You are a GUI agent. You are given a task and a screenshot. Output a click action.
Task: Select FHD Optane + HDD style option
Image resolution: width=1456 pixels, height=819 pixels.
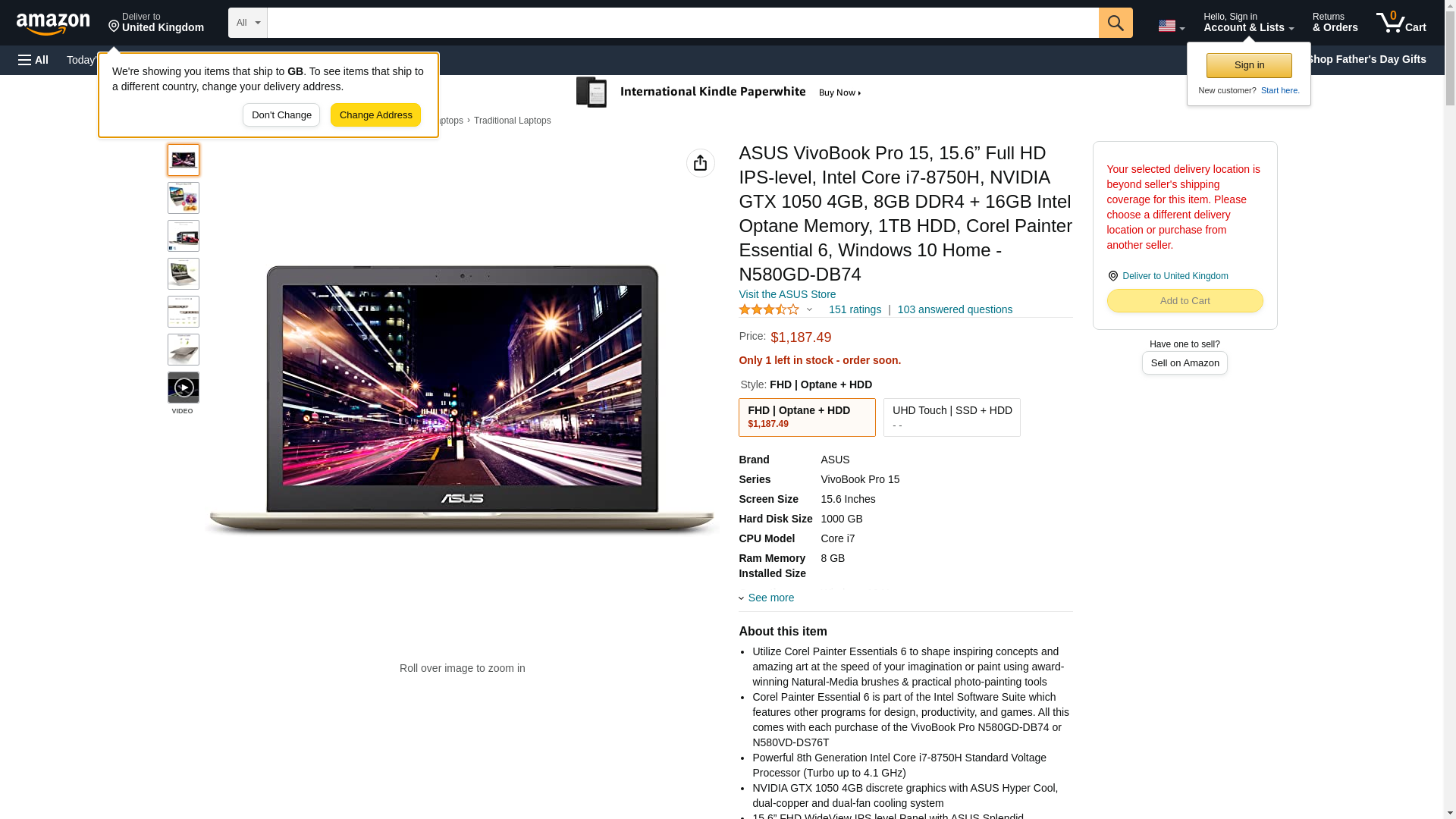(807, 417)
